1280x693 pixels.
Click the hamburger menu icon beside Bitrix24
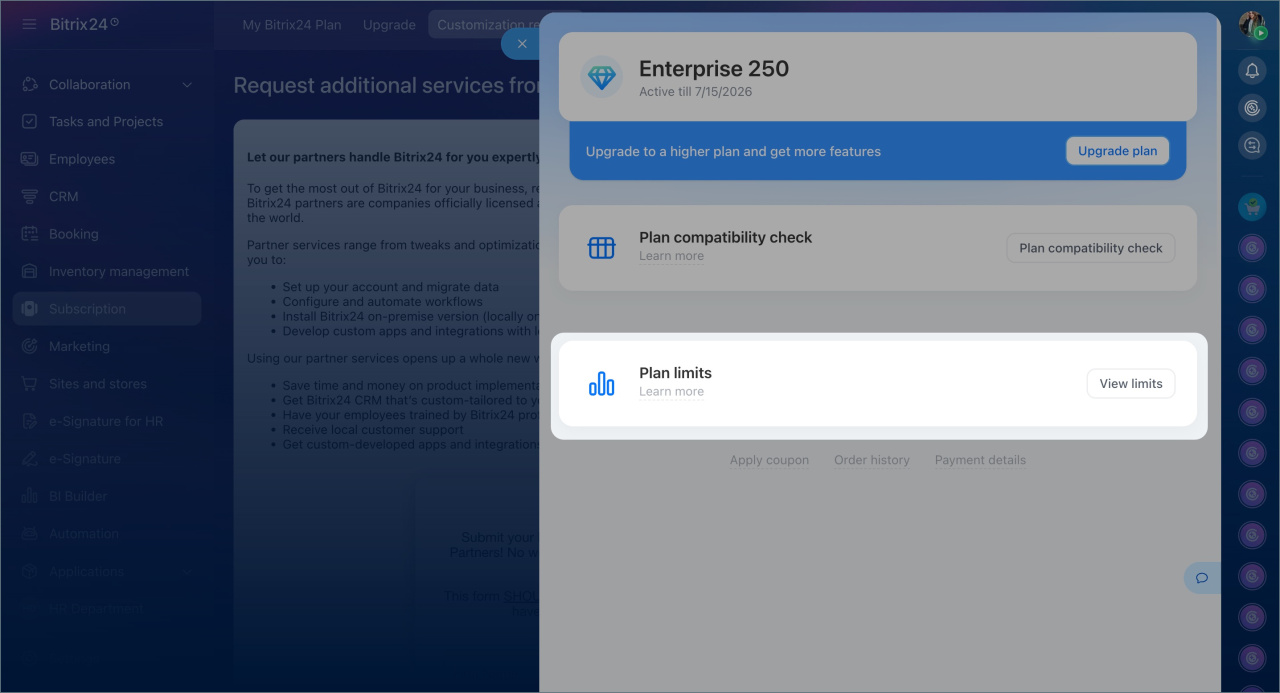click(x=29, y=24)
